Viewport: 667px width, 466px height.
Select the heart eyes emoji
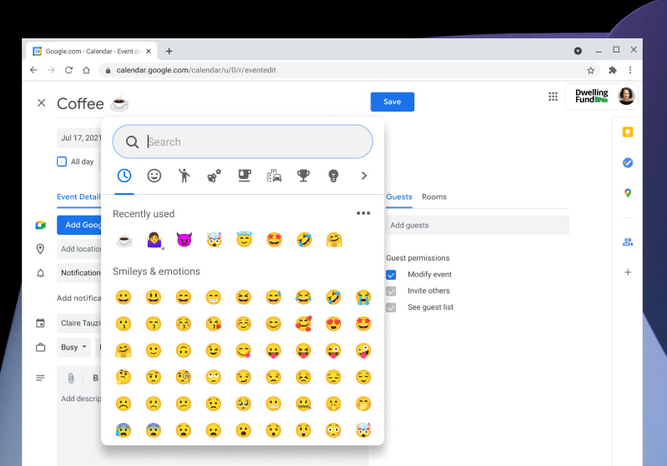click(333, 324)
